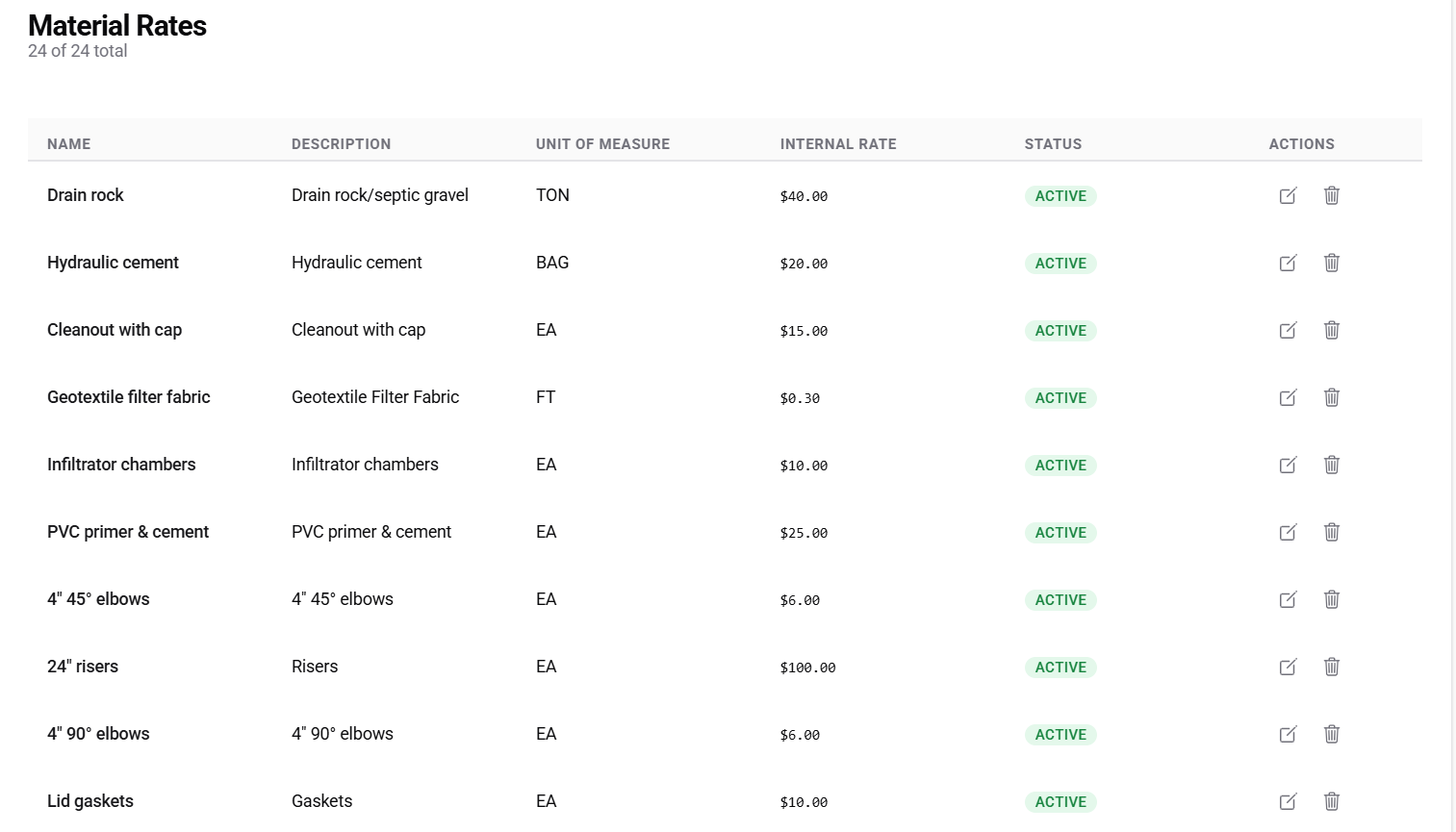Viewport: 1456px width, 832px height.
Task: Delete the 4" 45° elbows row
Action: click(1332, 599)
